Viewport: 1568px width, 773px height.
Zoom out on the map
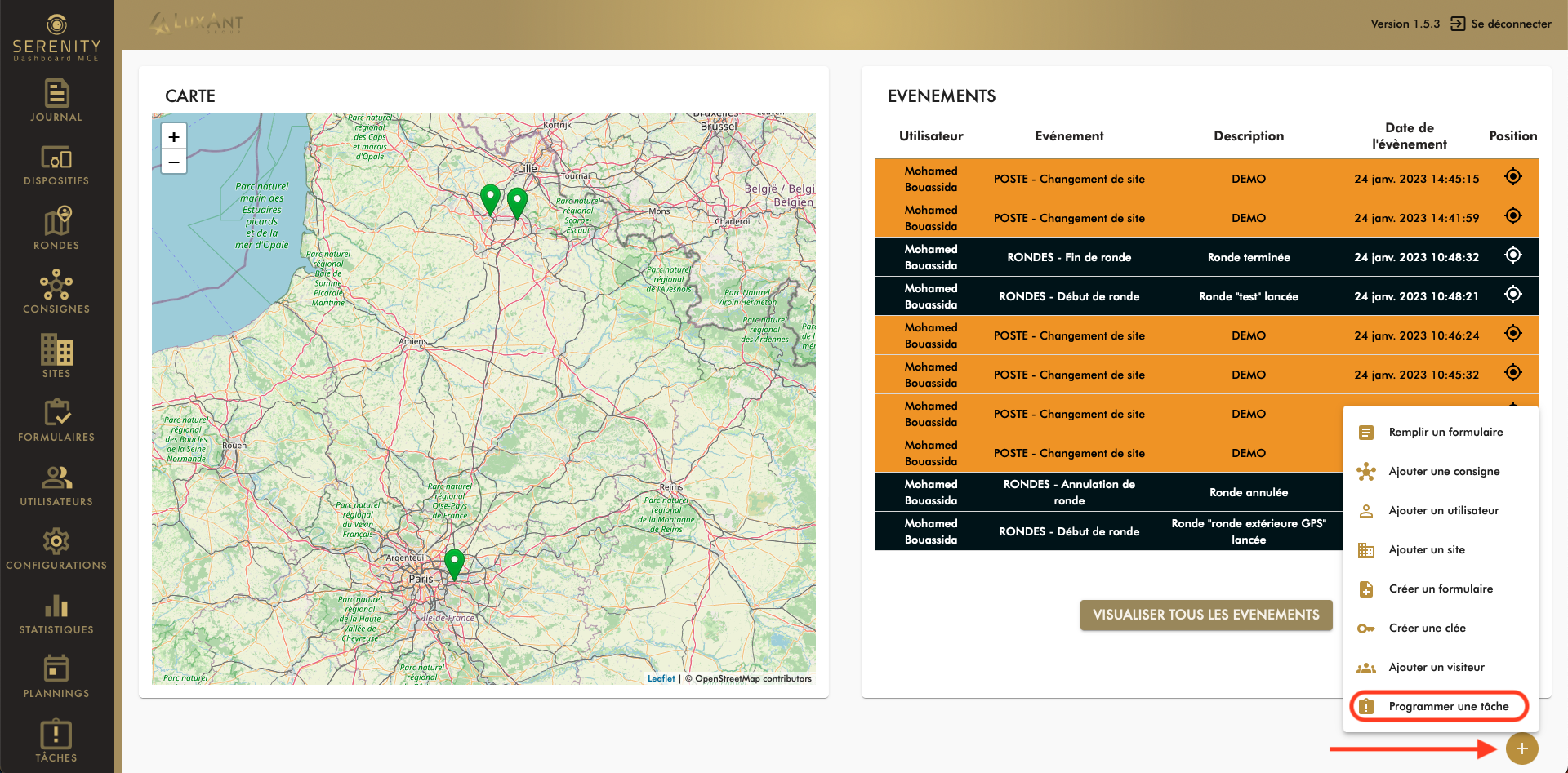pyautogui.click(x=174, y=162)
